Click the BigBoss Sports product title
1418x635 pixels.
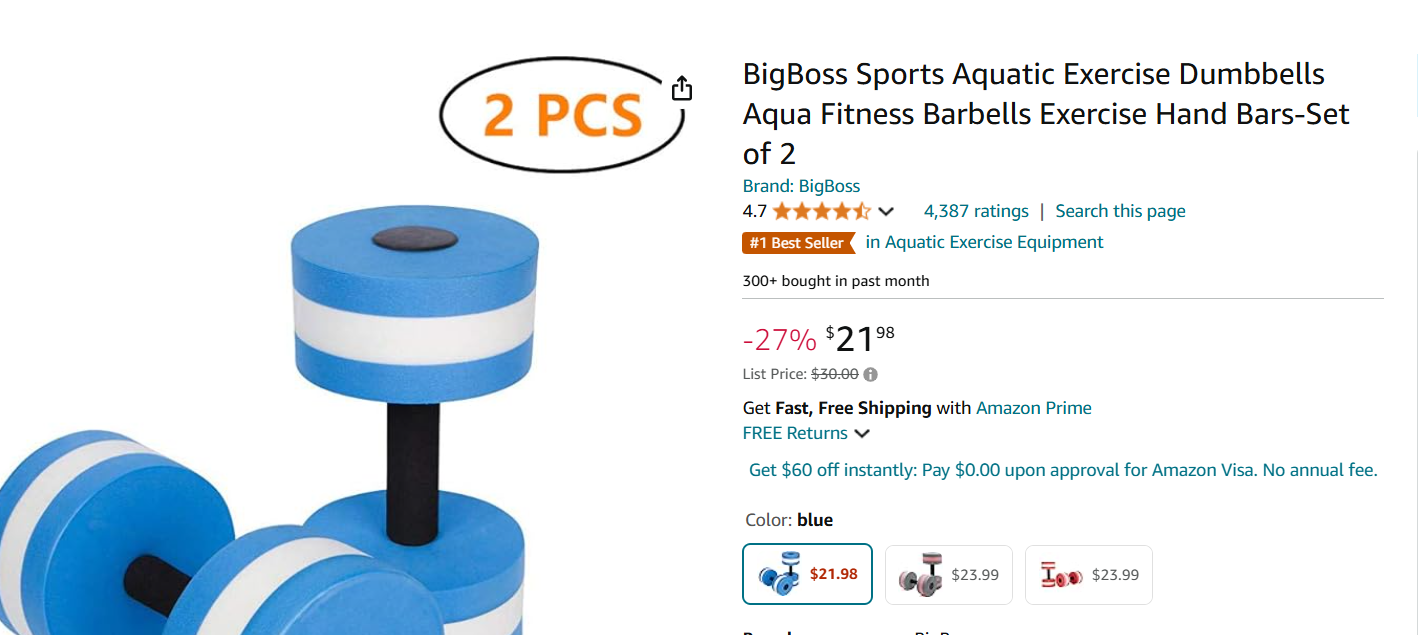click(1045, 114)
